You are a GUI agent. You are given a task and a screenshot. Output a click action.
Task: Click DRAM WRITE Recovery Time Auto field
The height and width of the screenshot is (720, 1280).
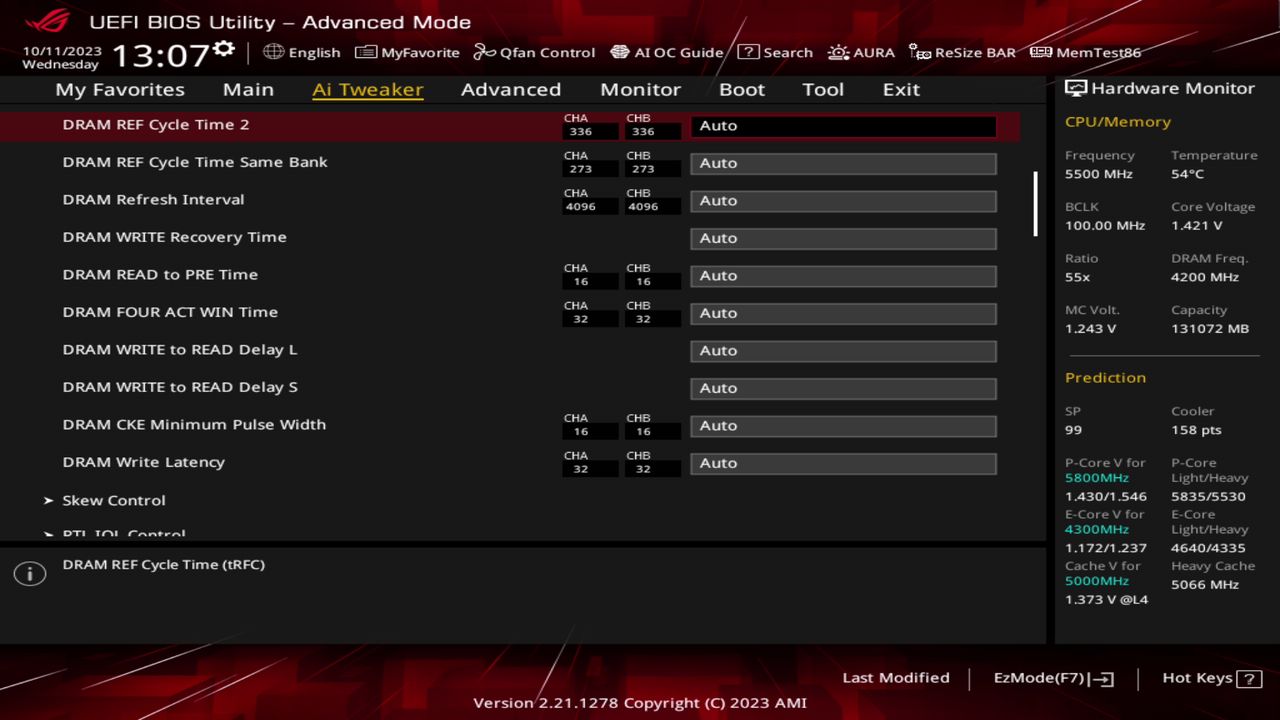tap(843, 238)
